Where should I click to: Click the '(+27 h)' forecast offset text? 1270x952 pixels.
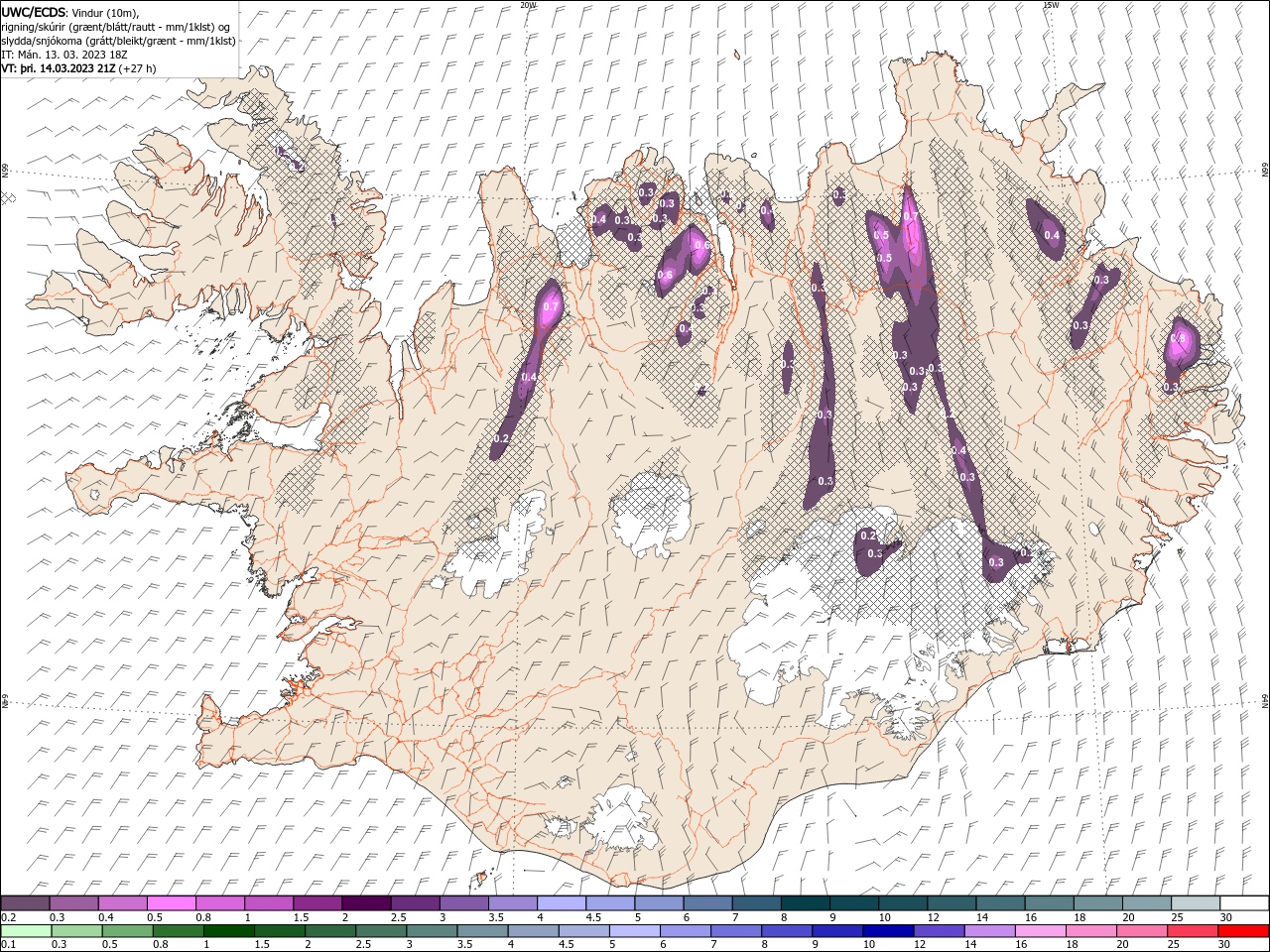pos(137,68)
